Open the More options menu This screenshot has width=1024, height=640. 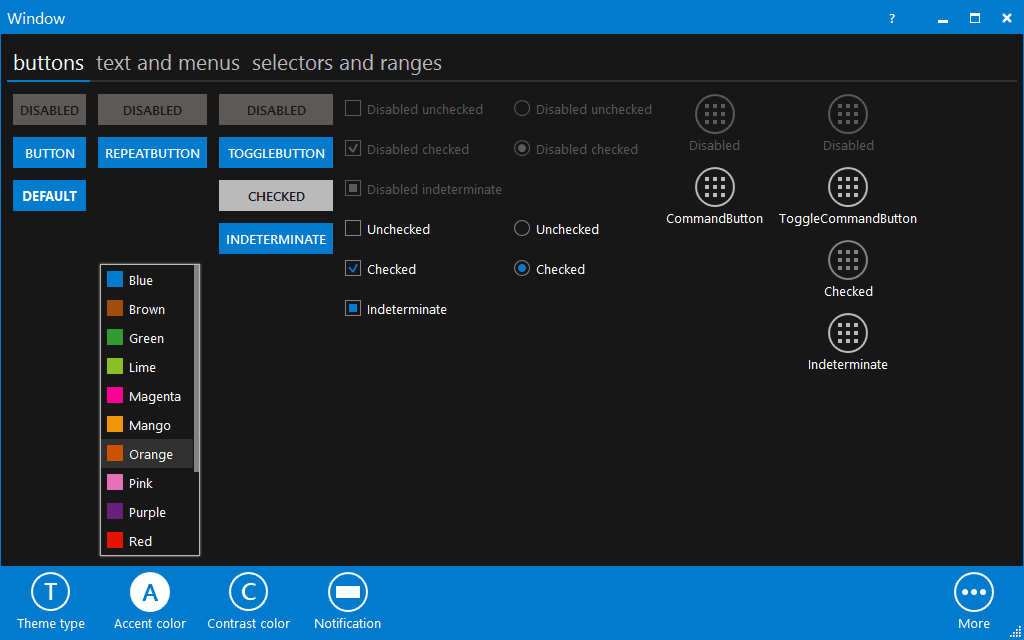click(x=973, y=591)
